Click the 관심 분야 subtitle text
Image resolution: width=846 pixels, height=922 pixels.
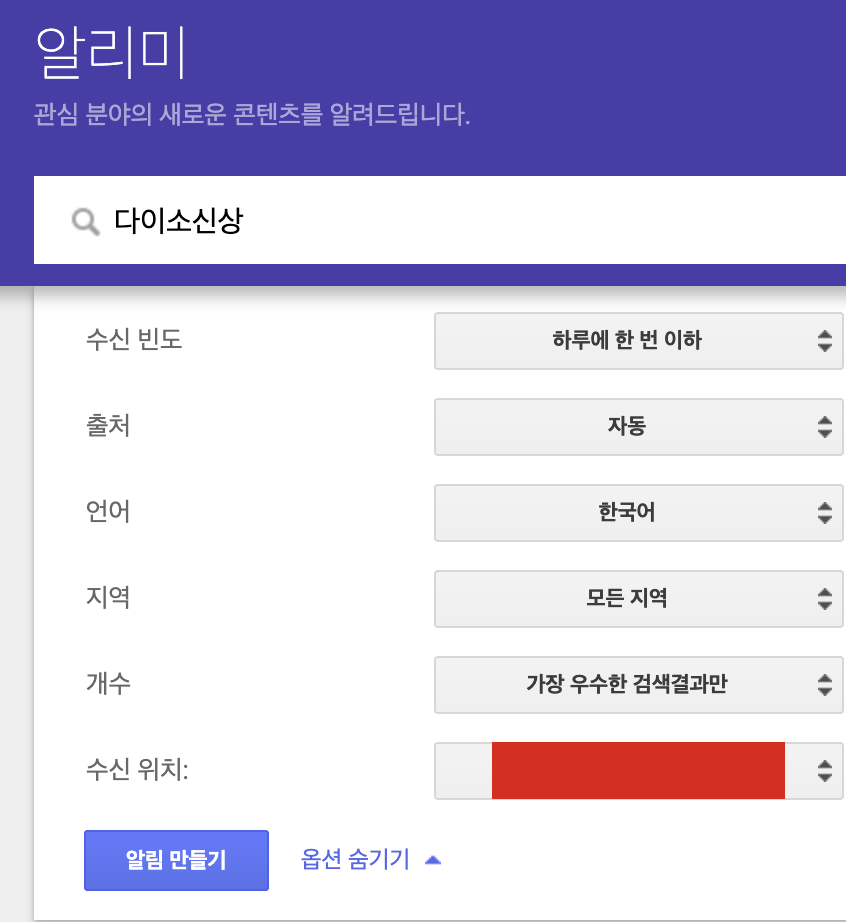251,114
